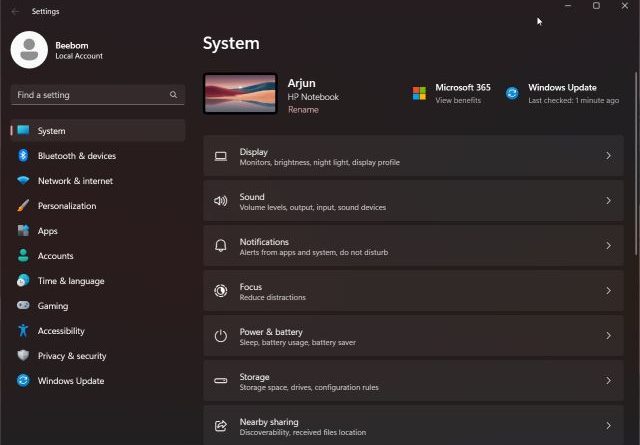Click the Nearby sharing icon

coord(221,425)
